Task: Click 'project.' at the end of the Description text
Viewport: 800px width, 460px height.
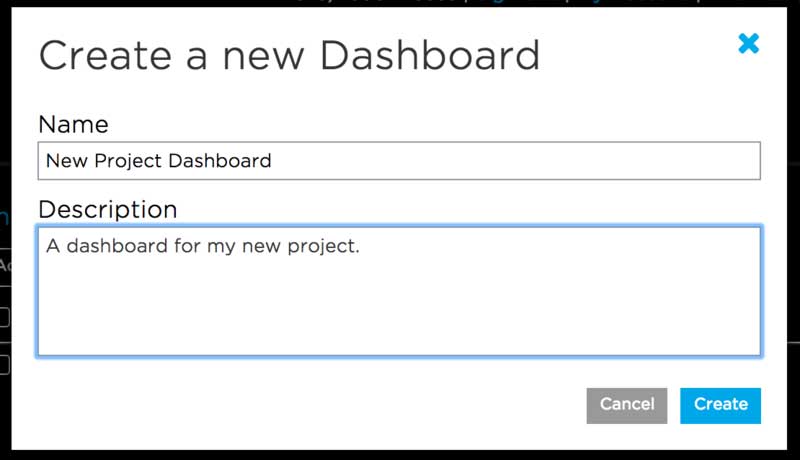Action: (x=325, y=246)
